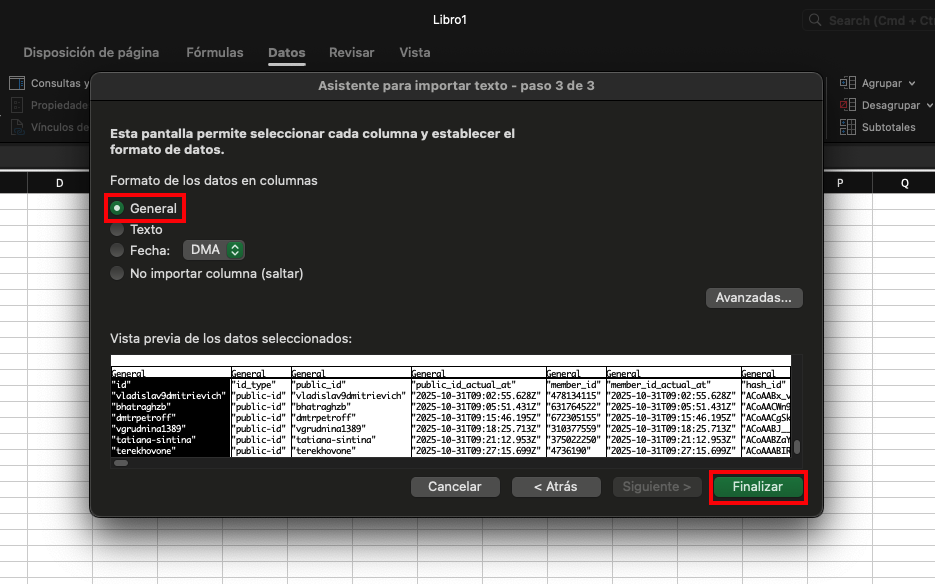
Task: Click the Agrupar icon
Action: 848,84
